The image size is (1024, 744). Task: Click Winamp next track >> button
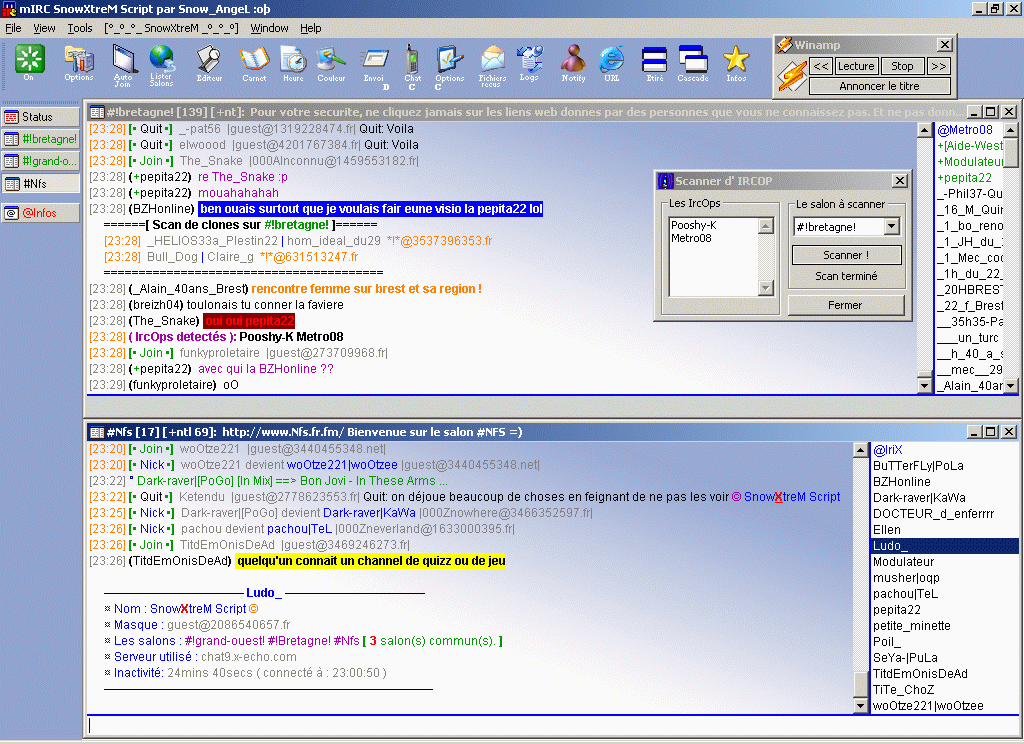[938, 66]
